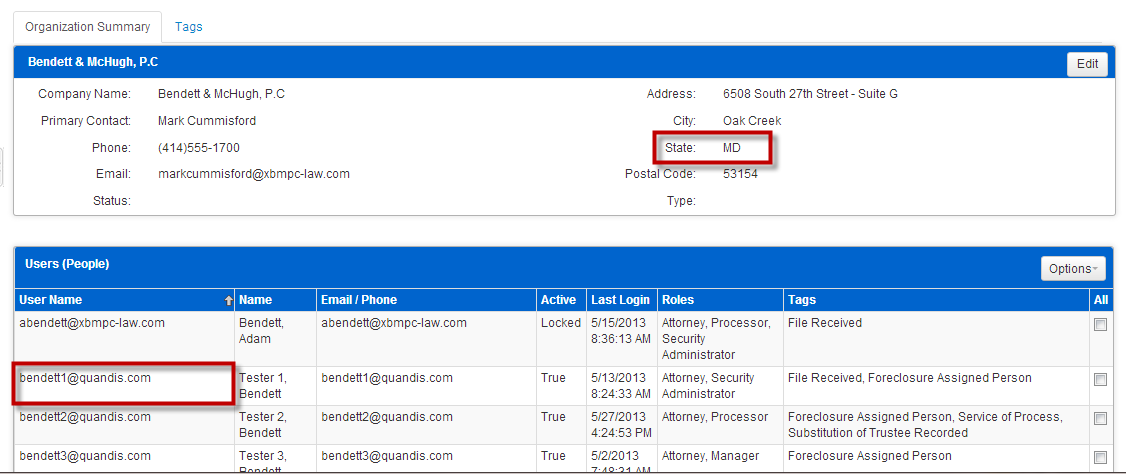Click the phone number (414)555-1700
This screenshot has height=474, width=1126.
(199, 147)
